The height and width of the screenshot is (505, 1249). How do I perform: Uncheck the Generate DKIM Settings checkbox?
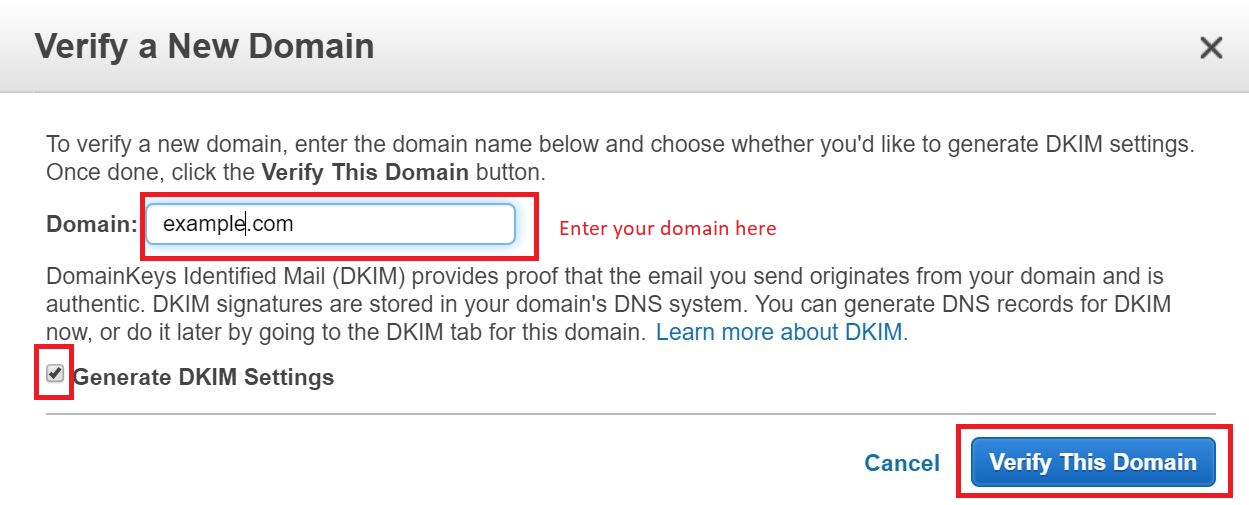(55, 374)
